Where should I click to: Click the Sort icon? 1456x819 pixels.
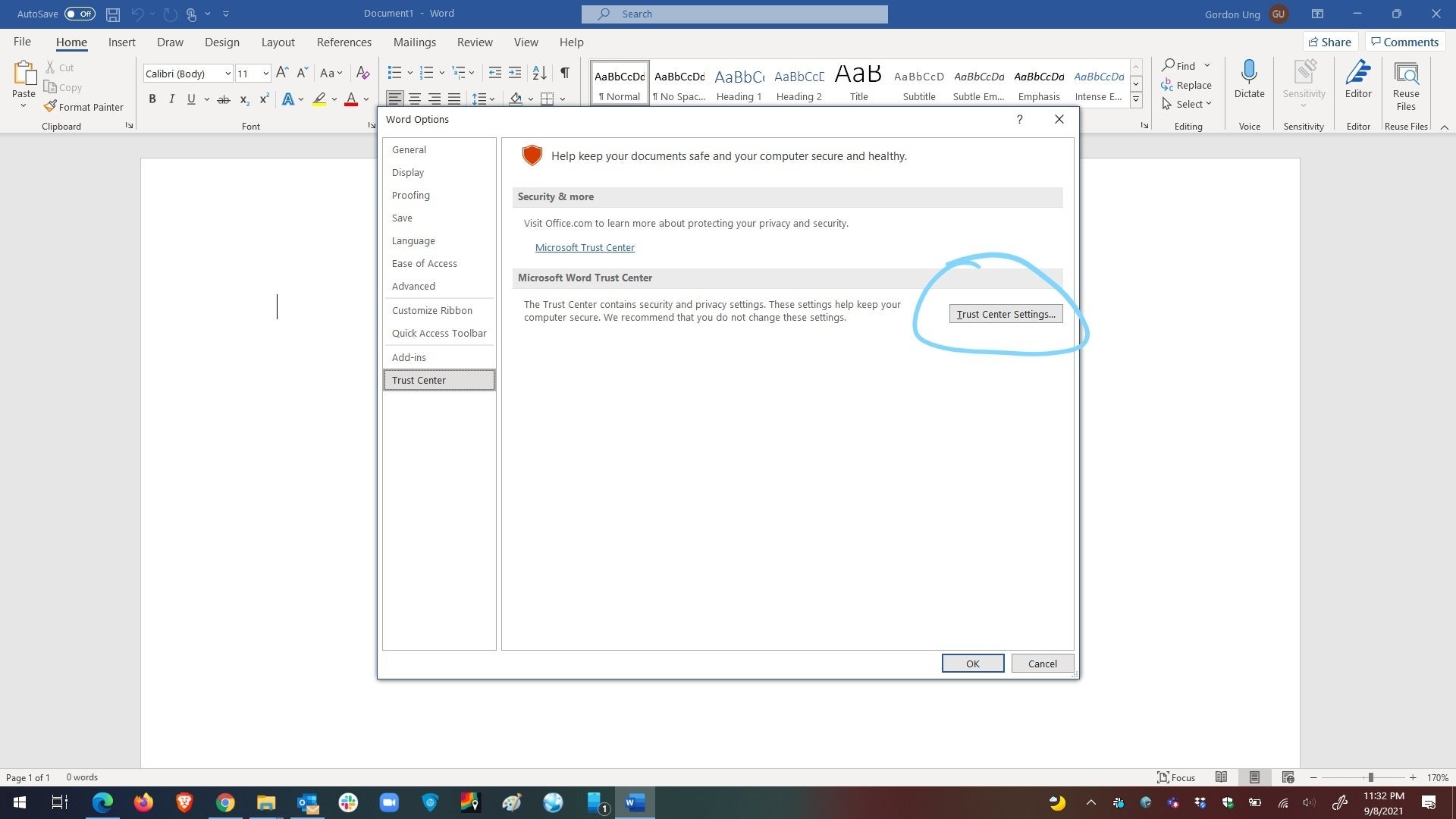click(x=539, y=73)
